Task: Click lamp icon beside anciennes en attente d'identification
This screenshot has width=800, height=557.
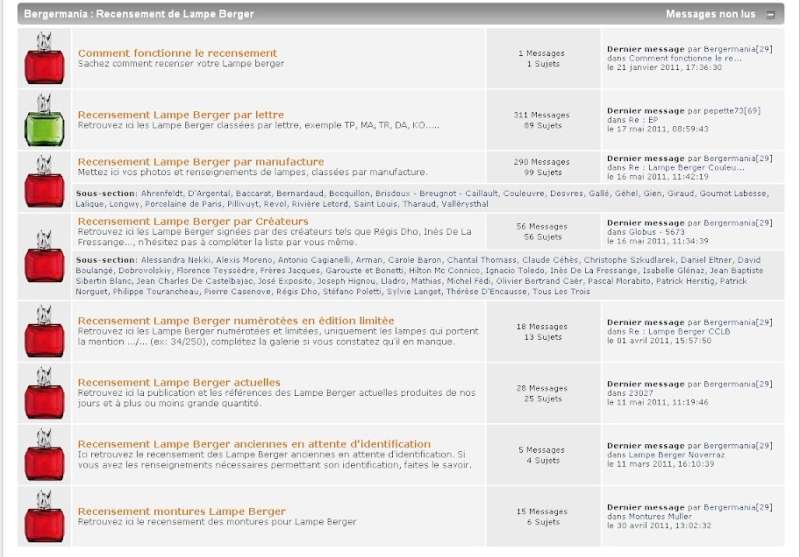Action: pyautogui.click(x=43, y=455)
